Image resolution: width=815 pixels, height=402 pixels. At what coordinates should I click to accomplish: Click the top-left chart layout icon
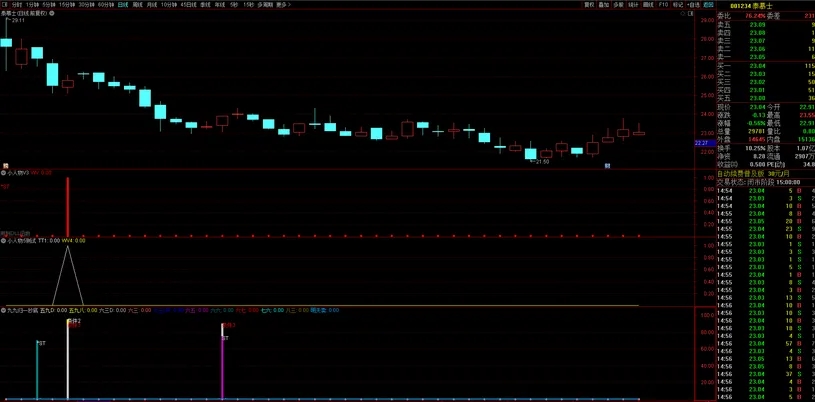click(x=4, y=4)
